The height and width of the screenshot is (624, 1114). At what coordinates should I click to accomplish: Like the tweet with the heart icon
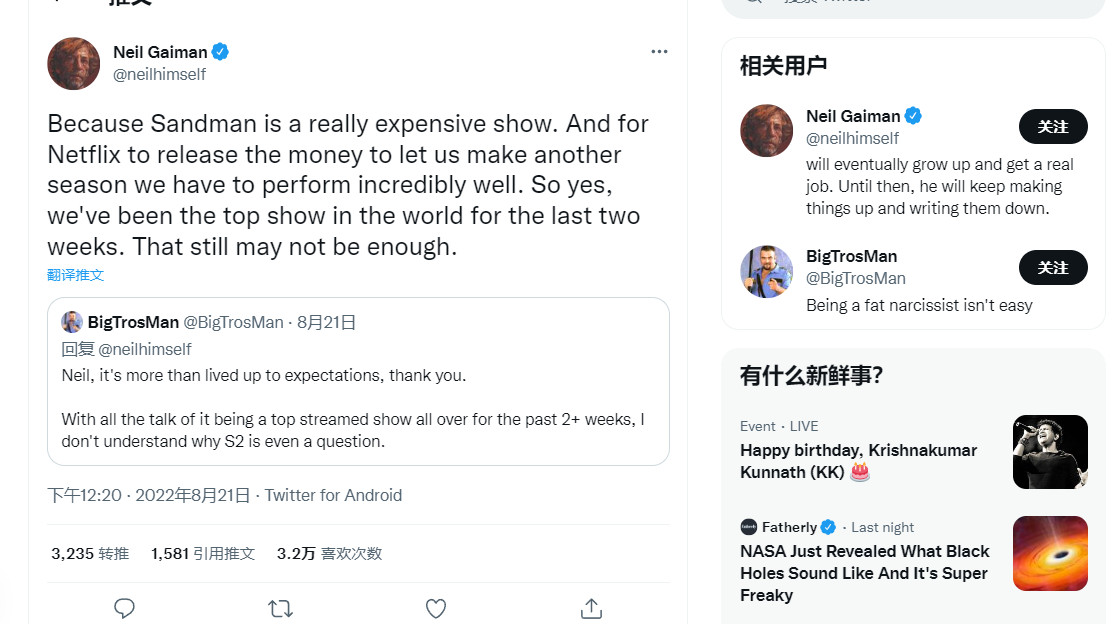(435, 607)
